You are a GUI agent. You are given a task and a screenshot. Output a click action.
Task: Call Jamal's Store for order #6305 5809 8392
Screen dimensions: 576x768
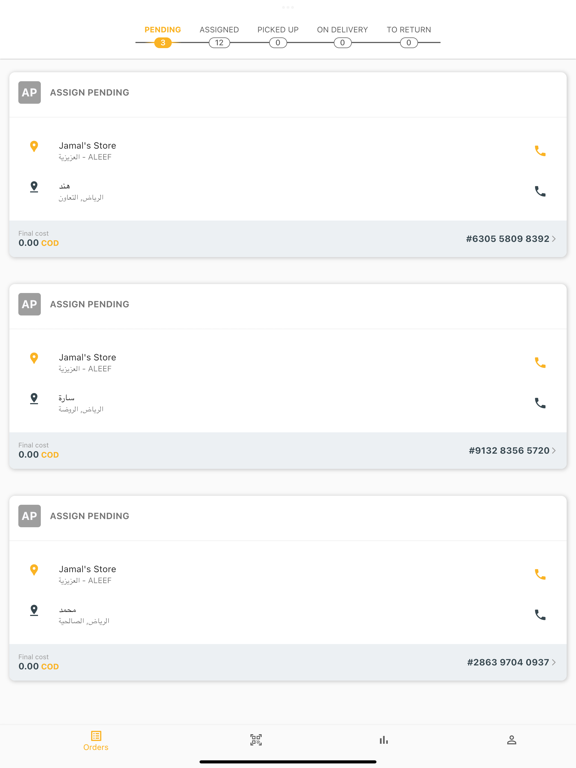540,151
